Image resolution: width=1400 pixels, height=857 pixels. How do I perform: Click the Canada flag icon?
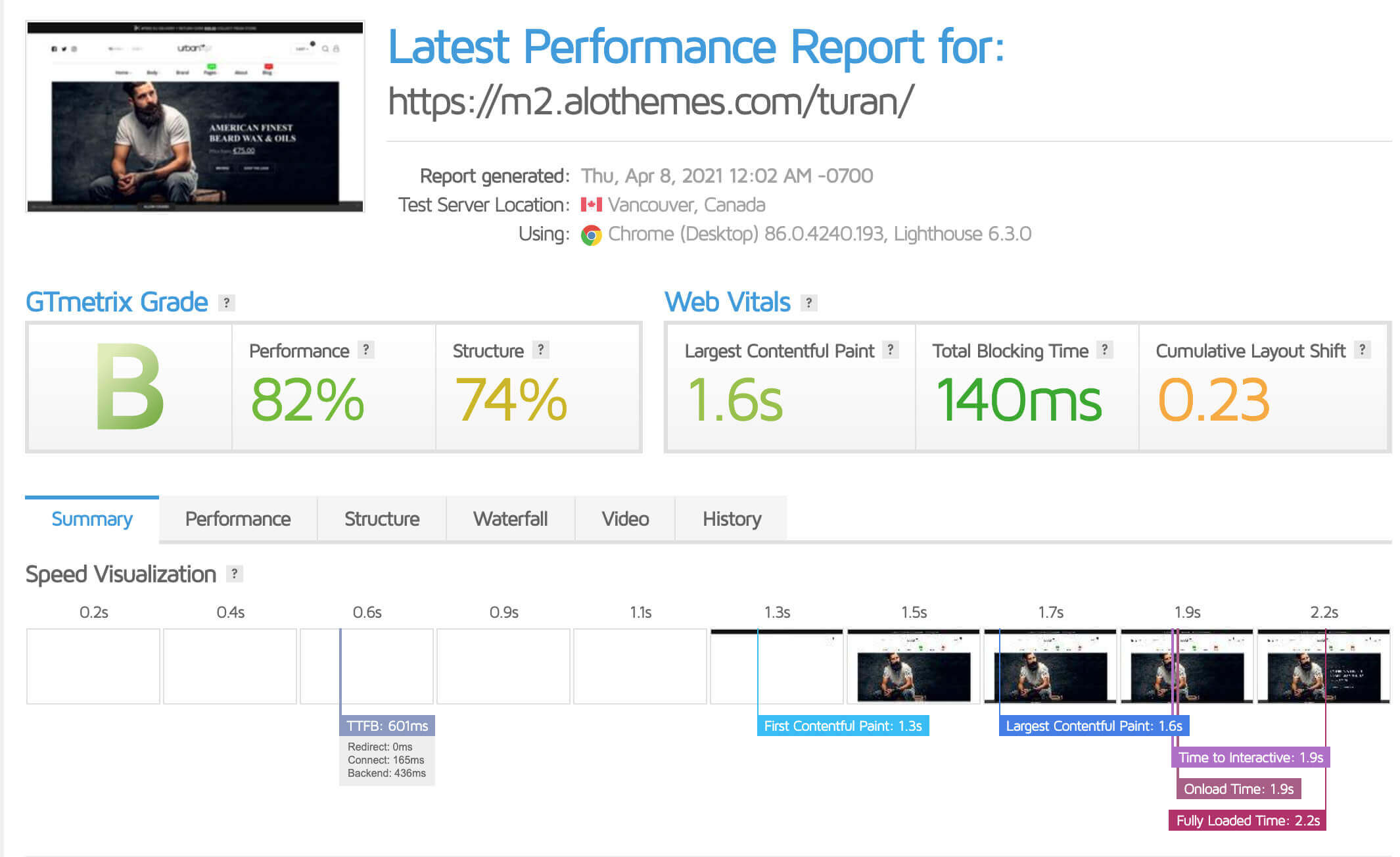tap(591, 205)
